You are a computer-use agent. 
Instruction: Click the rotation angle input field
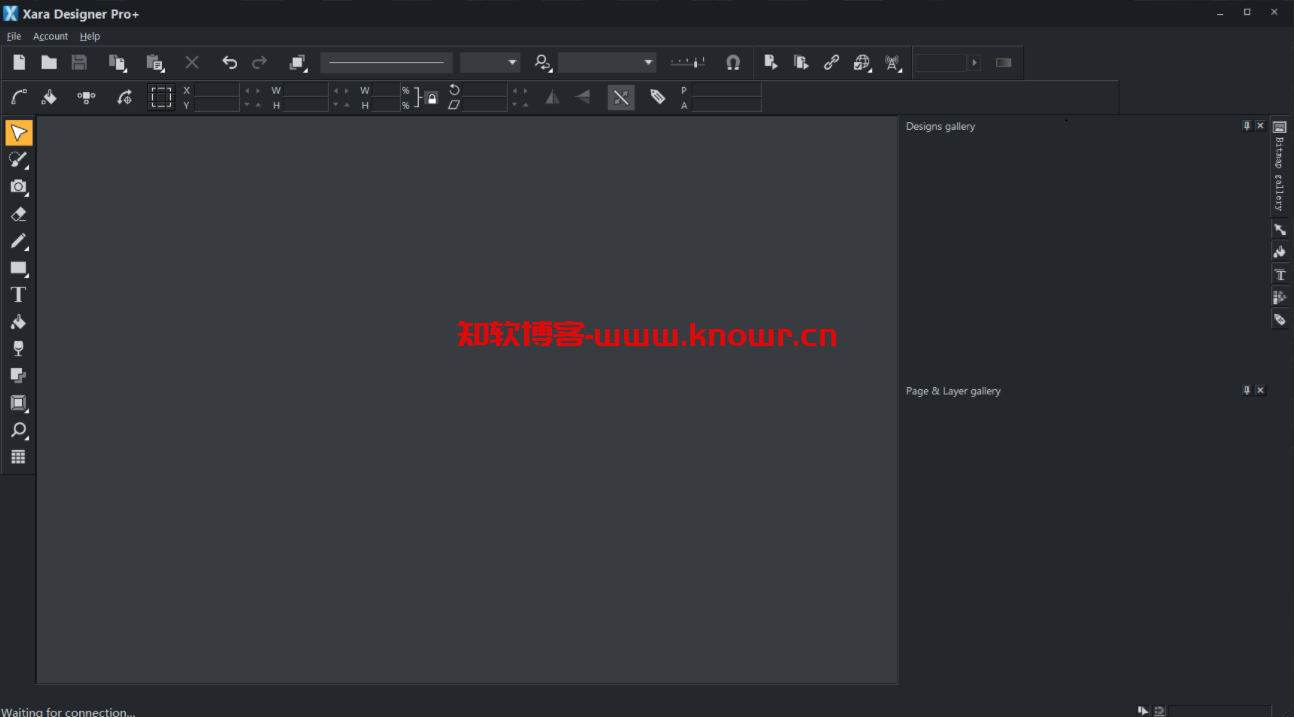click(485, 90)
